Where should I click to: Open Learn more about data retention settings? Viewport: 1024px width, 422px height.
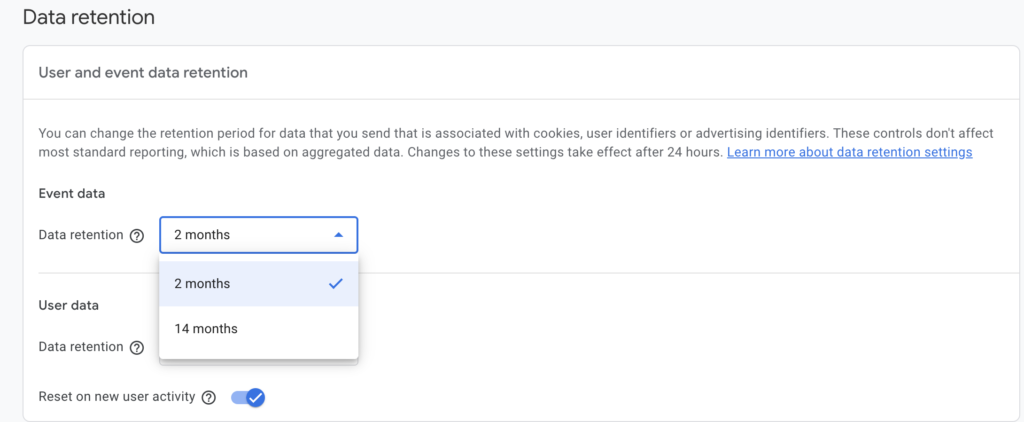(x=849, y=152)
